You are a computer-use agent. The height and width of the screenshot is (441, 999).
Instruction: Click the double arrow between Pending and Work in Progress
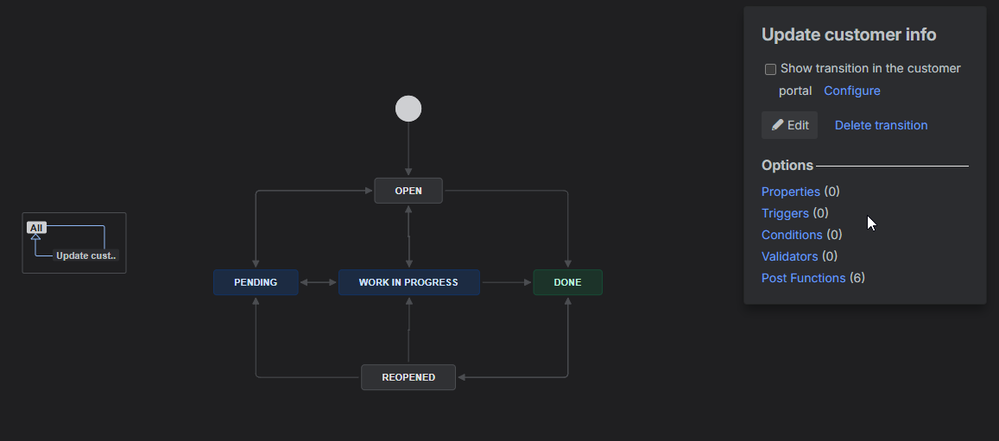pyautogui.click(x=318, y=283)
